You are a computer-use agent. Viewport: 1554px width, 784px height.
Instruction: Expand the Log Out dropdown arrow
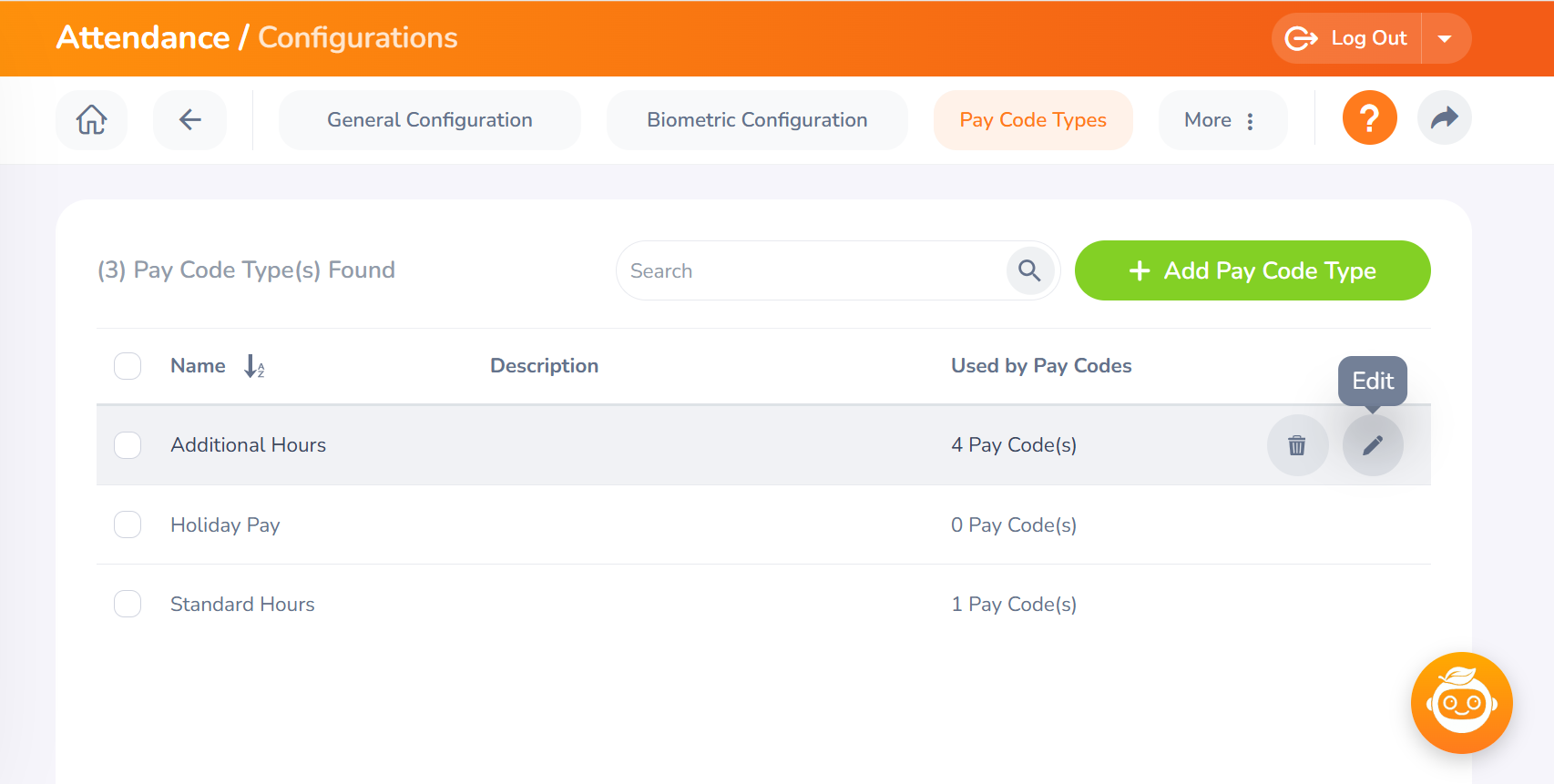tap(1445, 38)
